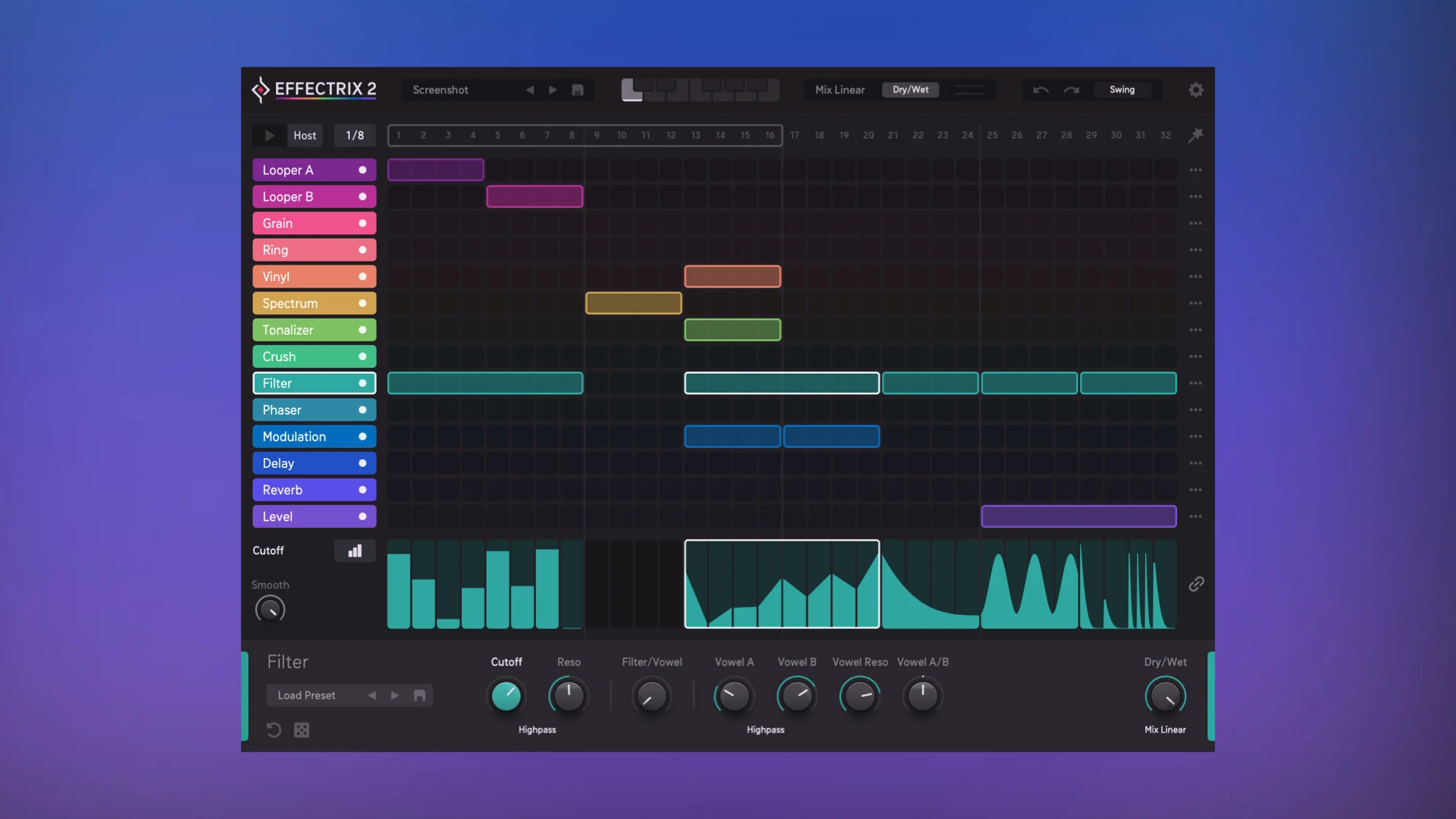Toggle the Level effect on/off dot
The height and width of the screenshot is (819, 1456).
[x=362, y=516]
